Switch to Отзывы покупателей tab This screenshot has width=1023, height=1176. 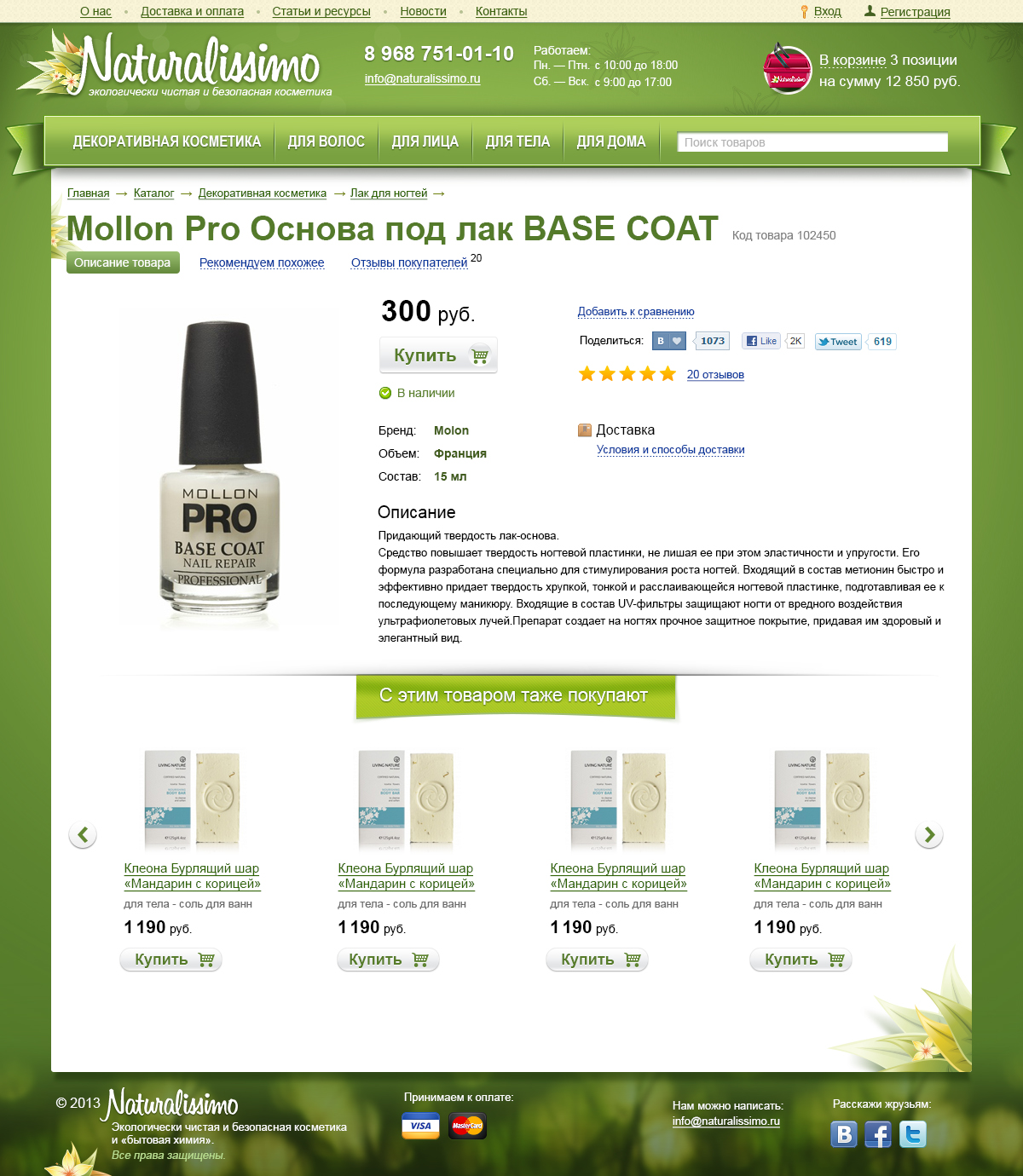[409, 262]
